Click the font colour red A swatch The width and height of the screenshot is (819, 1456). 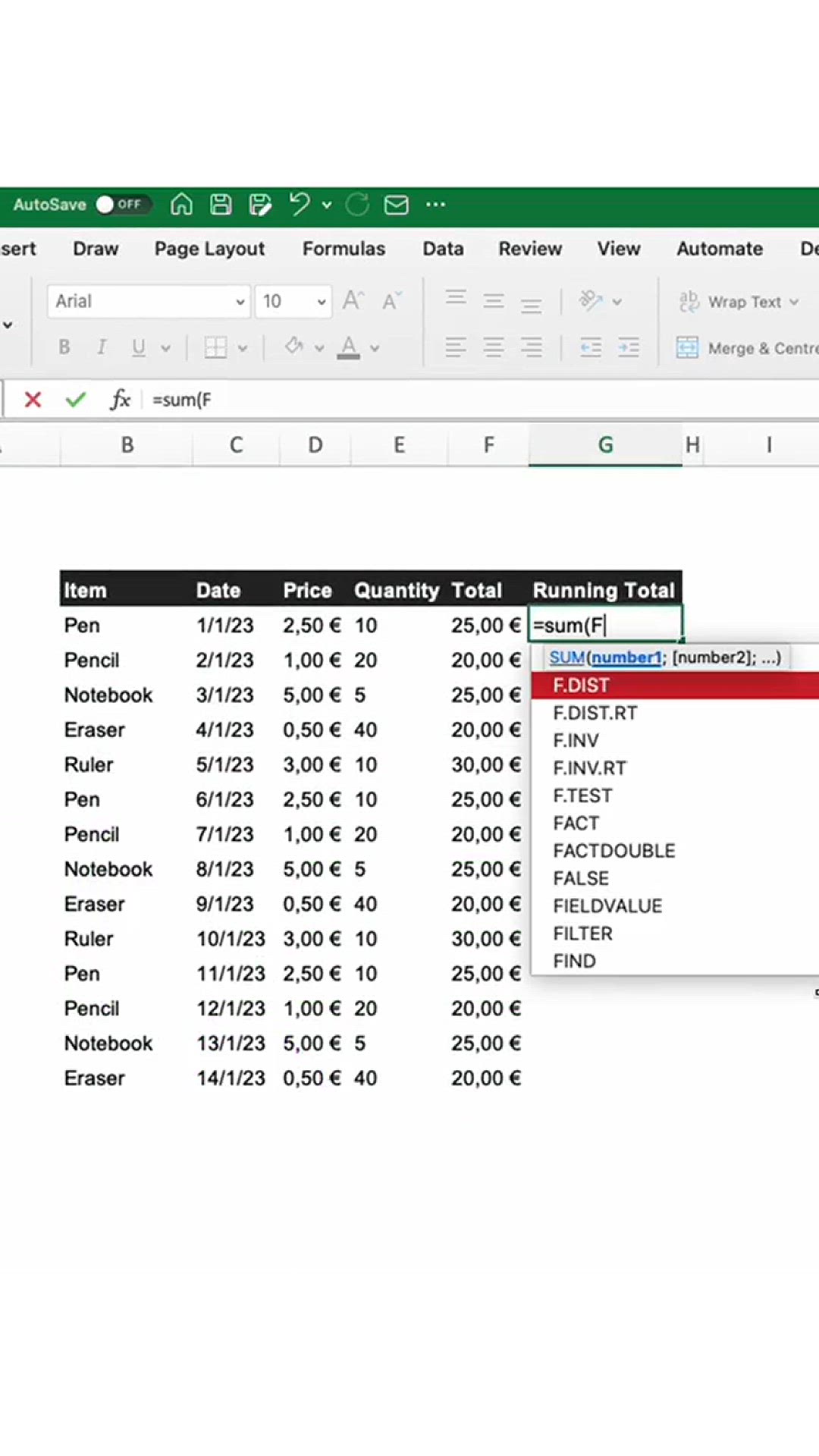pyautogui.click(x=348, y=348)
